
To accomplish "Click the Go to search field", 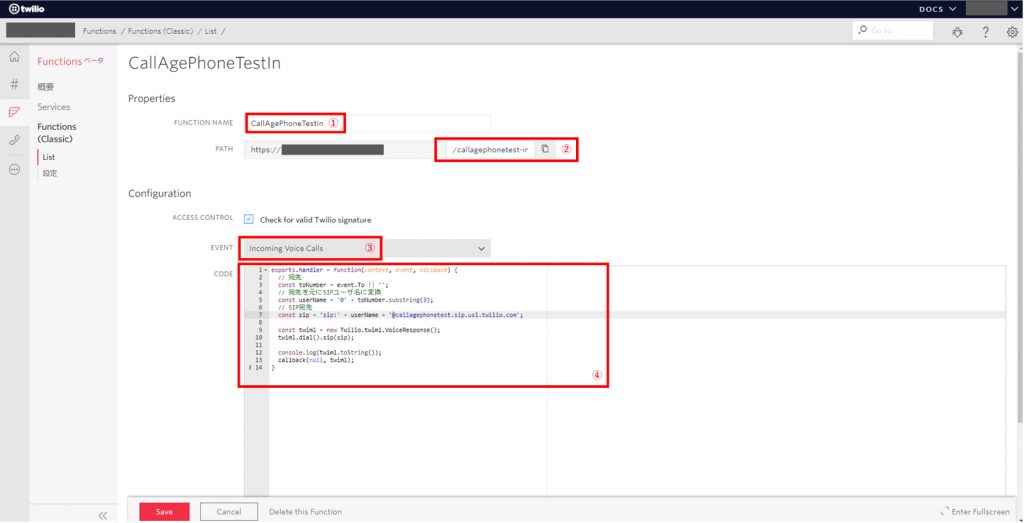I will tap(893, 31).
